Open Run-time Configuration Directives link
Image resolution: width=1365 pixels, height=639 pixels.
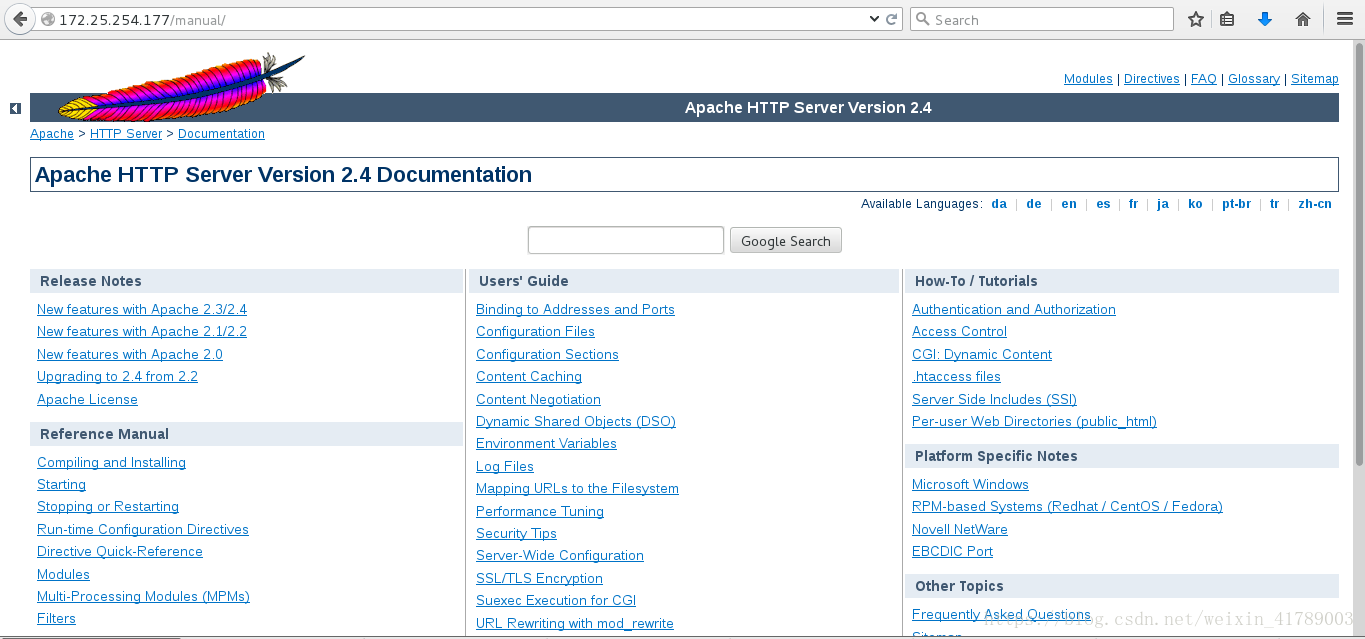click(x=143, y=530)
